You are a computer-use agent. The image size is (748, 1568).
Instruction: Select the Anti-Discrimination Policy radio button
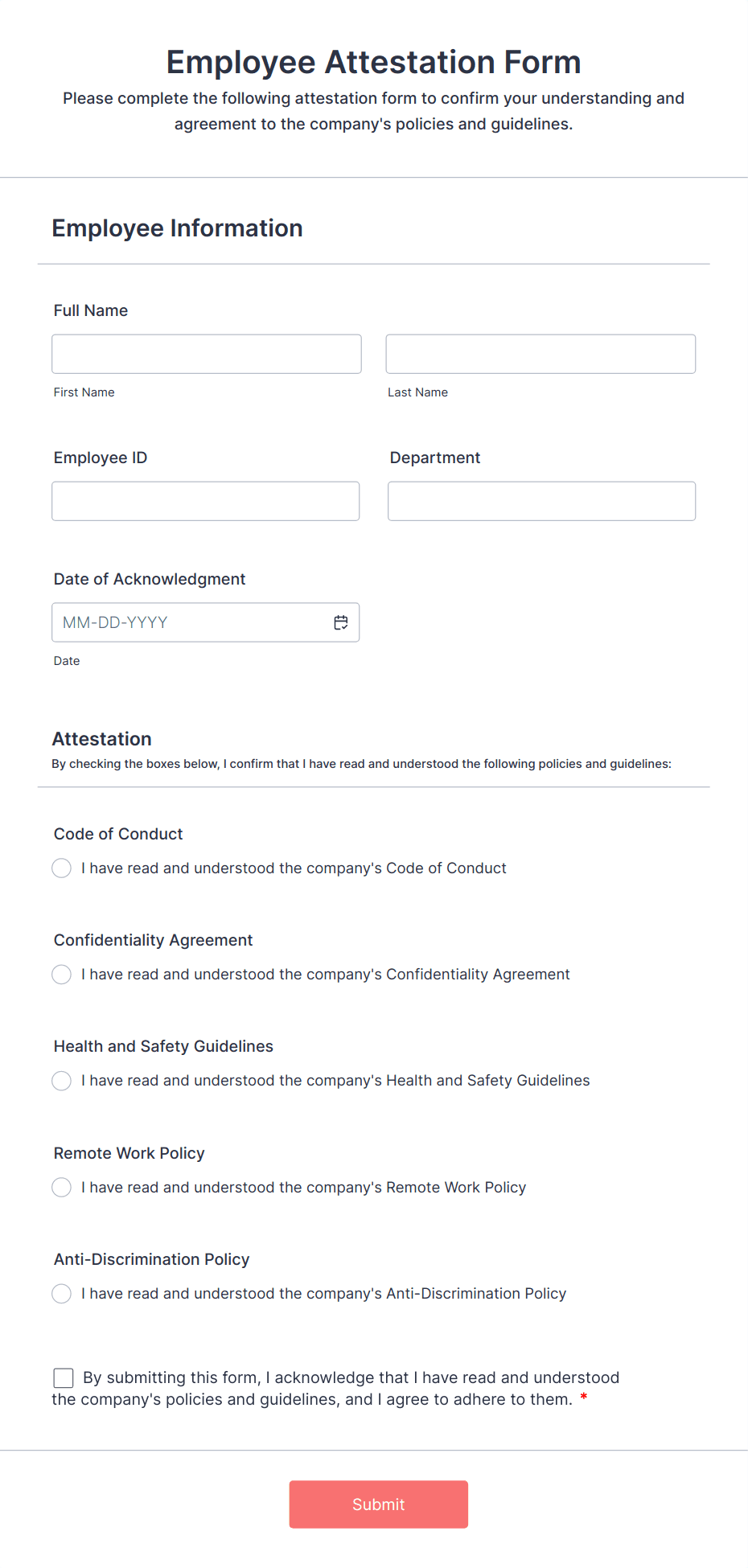tap(61, 1293)
